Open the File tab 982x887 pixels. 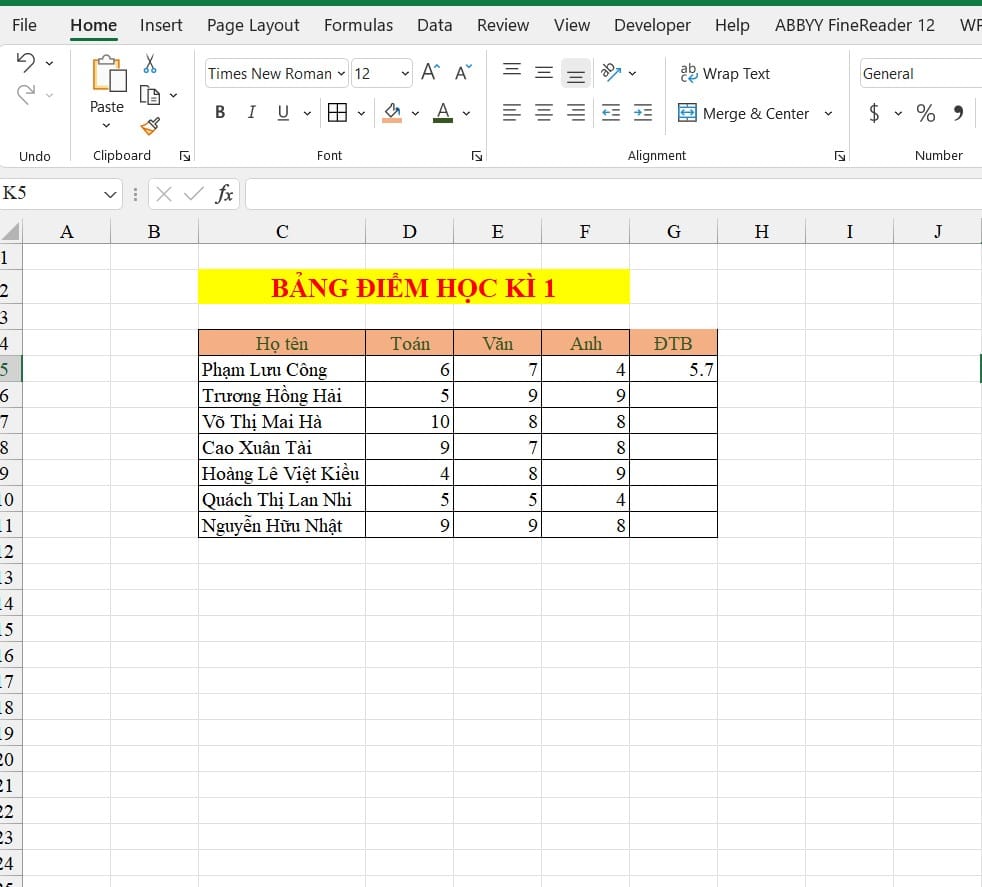click(24, 25)
